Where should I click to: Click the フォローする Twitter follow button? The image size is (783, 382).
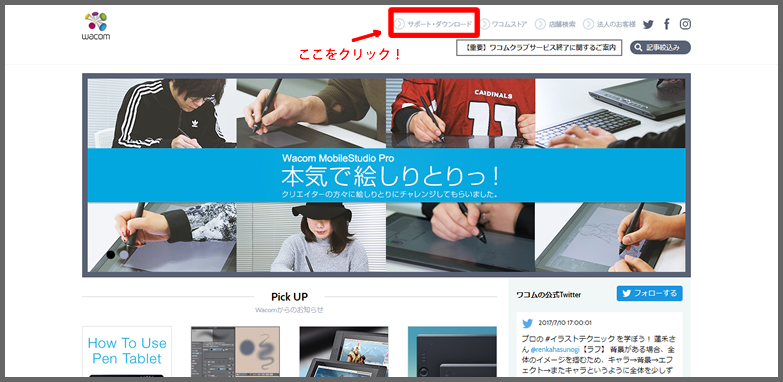coord(649,294)
